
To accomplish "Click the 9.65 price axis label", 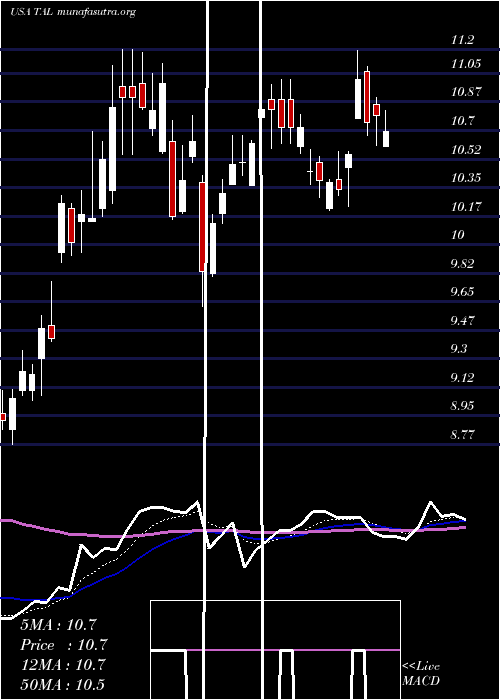I will click(x=462, y=292).
